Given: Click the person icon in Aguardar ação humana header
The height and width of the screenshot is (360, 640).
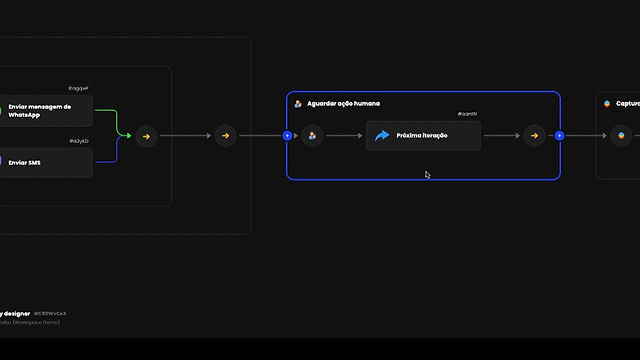Looking at the screenshot, I should click(x=298, y=104).
